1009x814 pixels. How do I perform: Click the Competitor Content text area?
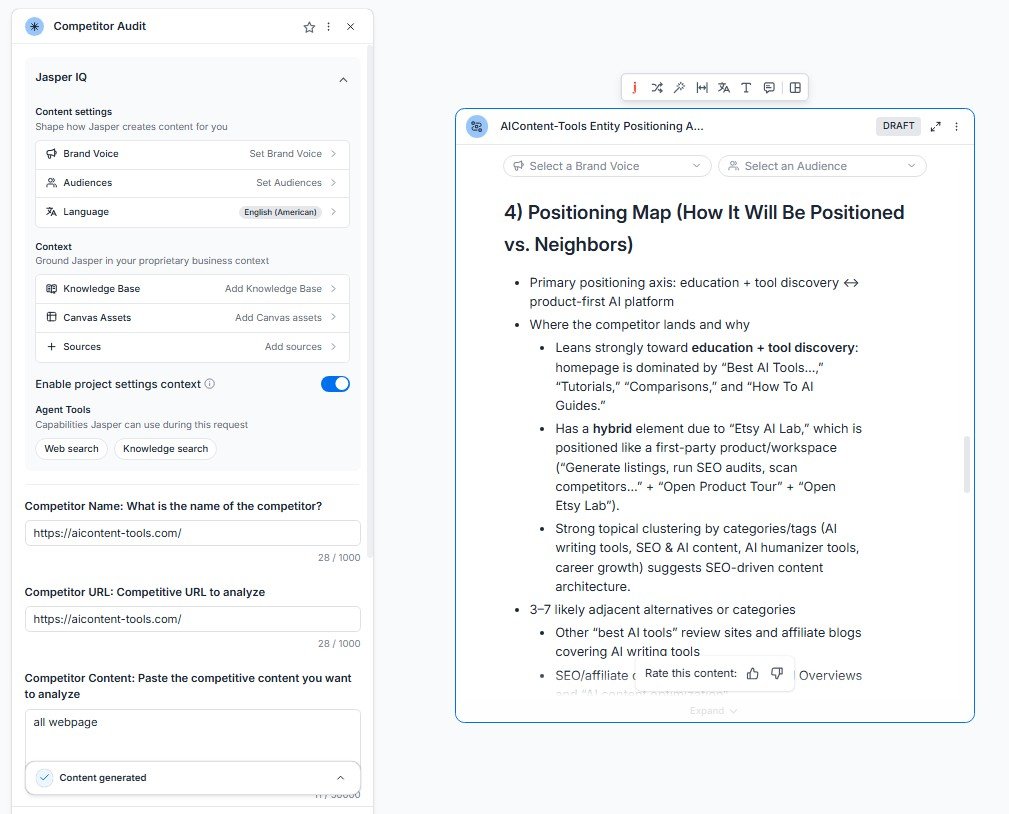[x=192, y=737]
